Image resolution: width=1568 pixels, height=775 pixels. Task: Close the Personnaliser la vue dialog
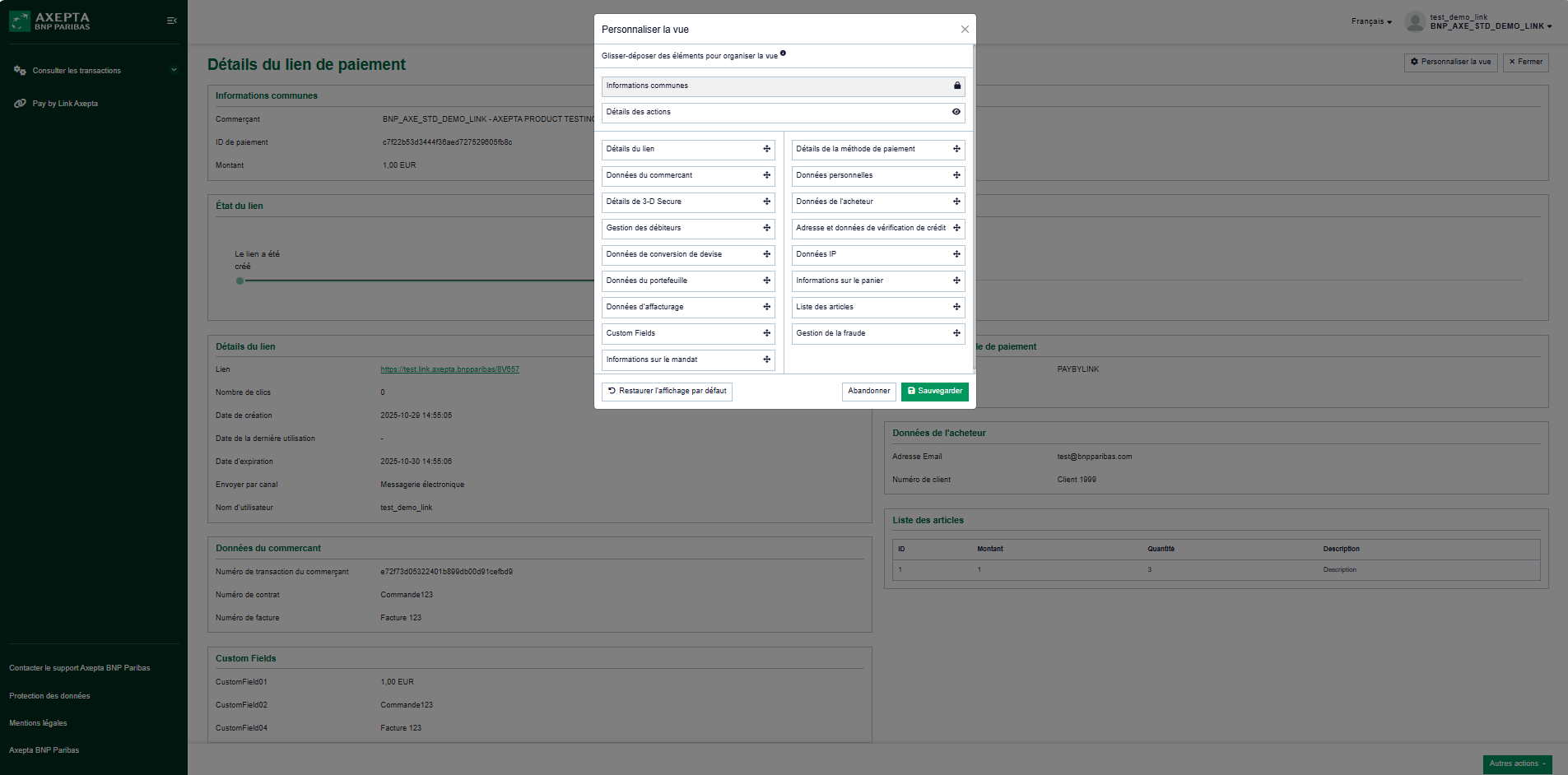965,30
